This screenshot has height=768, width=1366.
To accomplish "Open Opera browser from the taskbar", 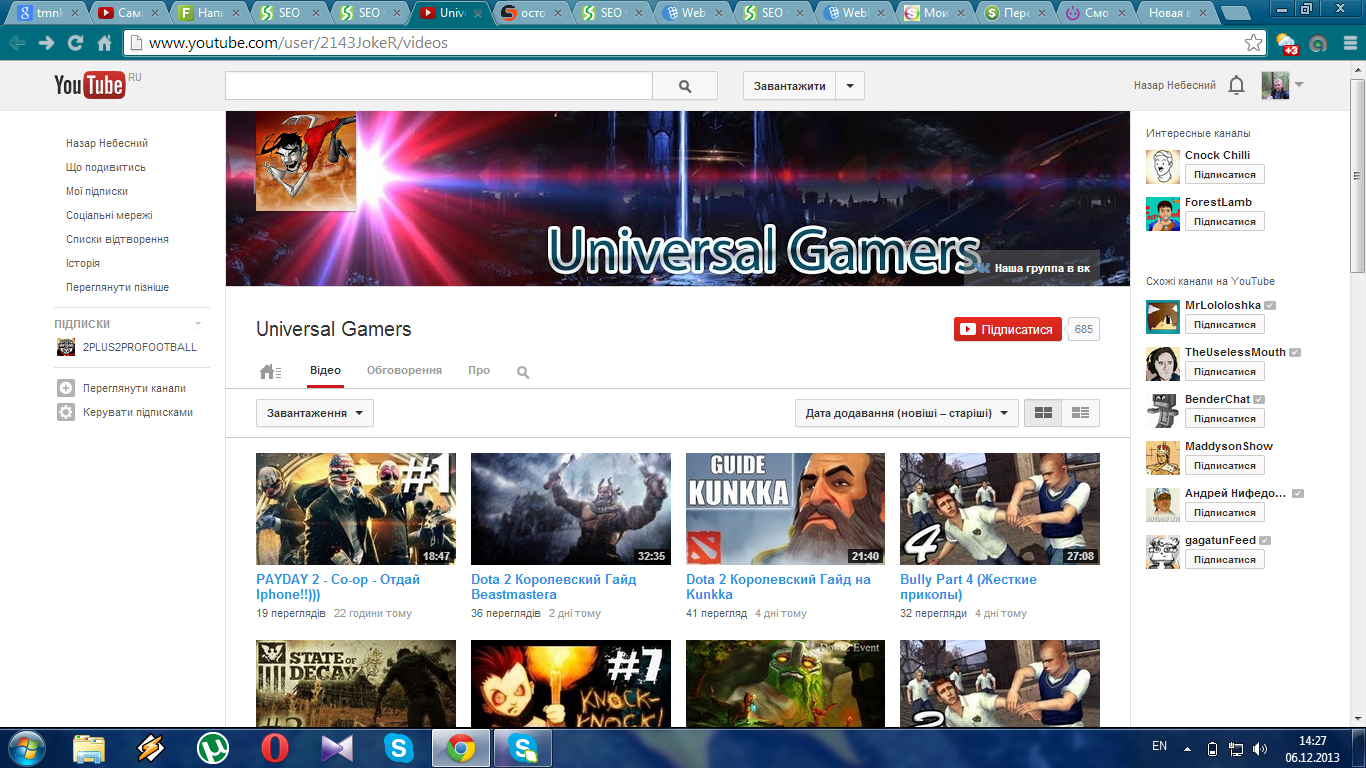I will click(274, 748).
